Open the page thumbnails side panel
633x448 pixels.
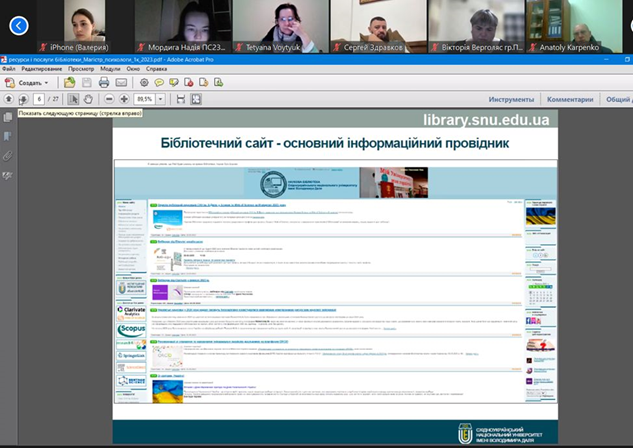[8, 118]
